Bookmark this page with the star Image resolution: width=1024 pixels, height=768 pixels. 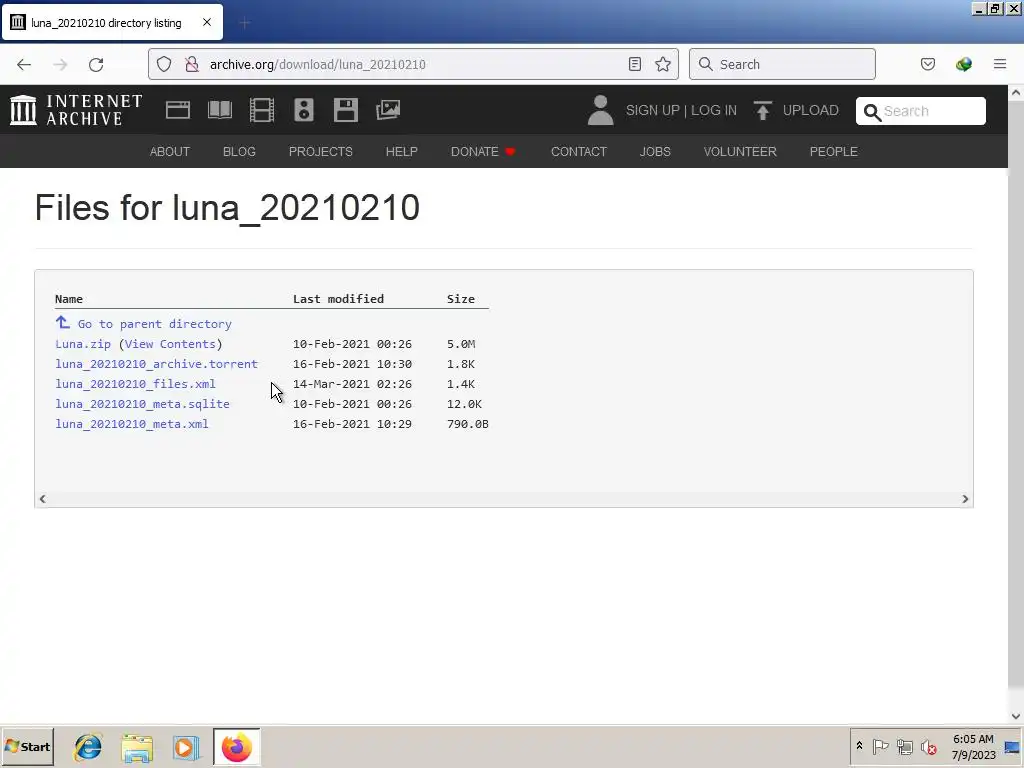(x=663, y=64)
